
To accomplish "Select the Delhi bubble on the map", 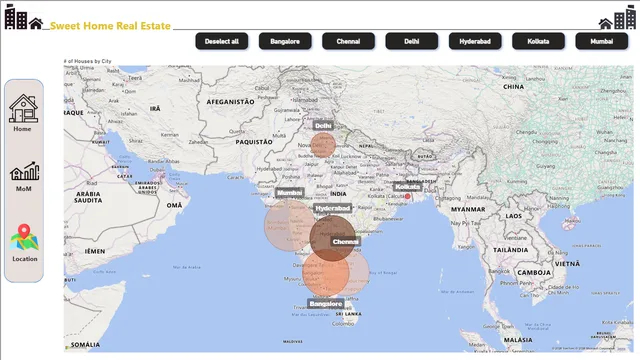I will point(323,145).
